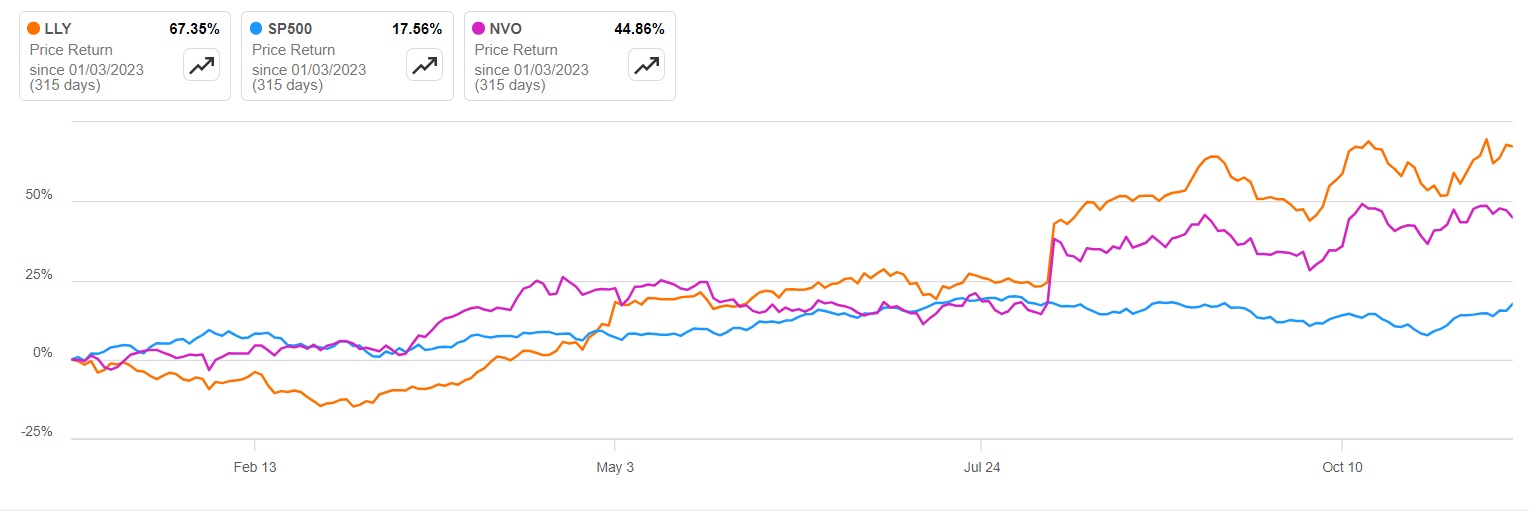Click the LLY trend arrow icon

[202, 65]
